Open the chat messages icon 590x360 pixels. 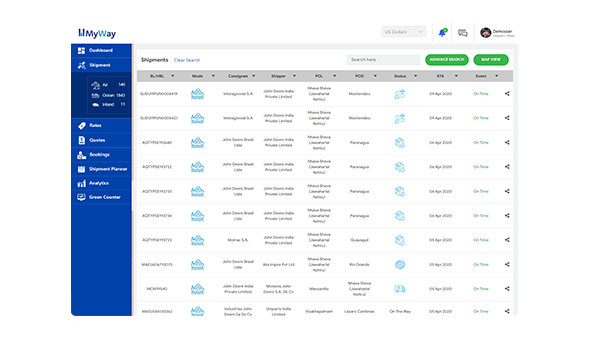tap(462, 33)
